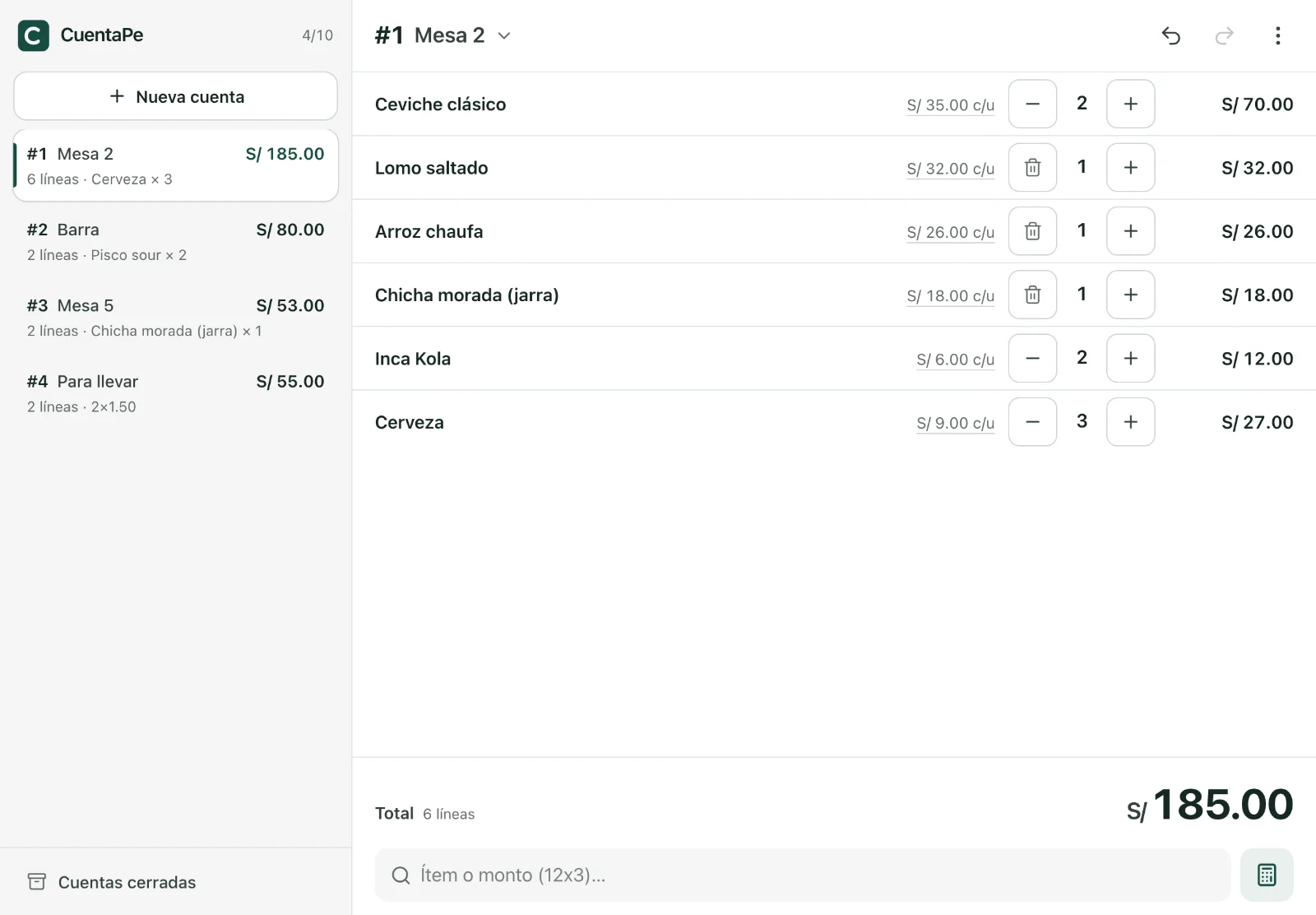The height and width of the screenshot is (915, 1316).
Task: Click the Cerveza item name
Action: point(409,422)
